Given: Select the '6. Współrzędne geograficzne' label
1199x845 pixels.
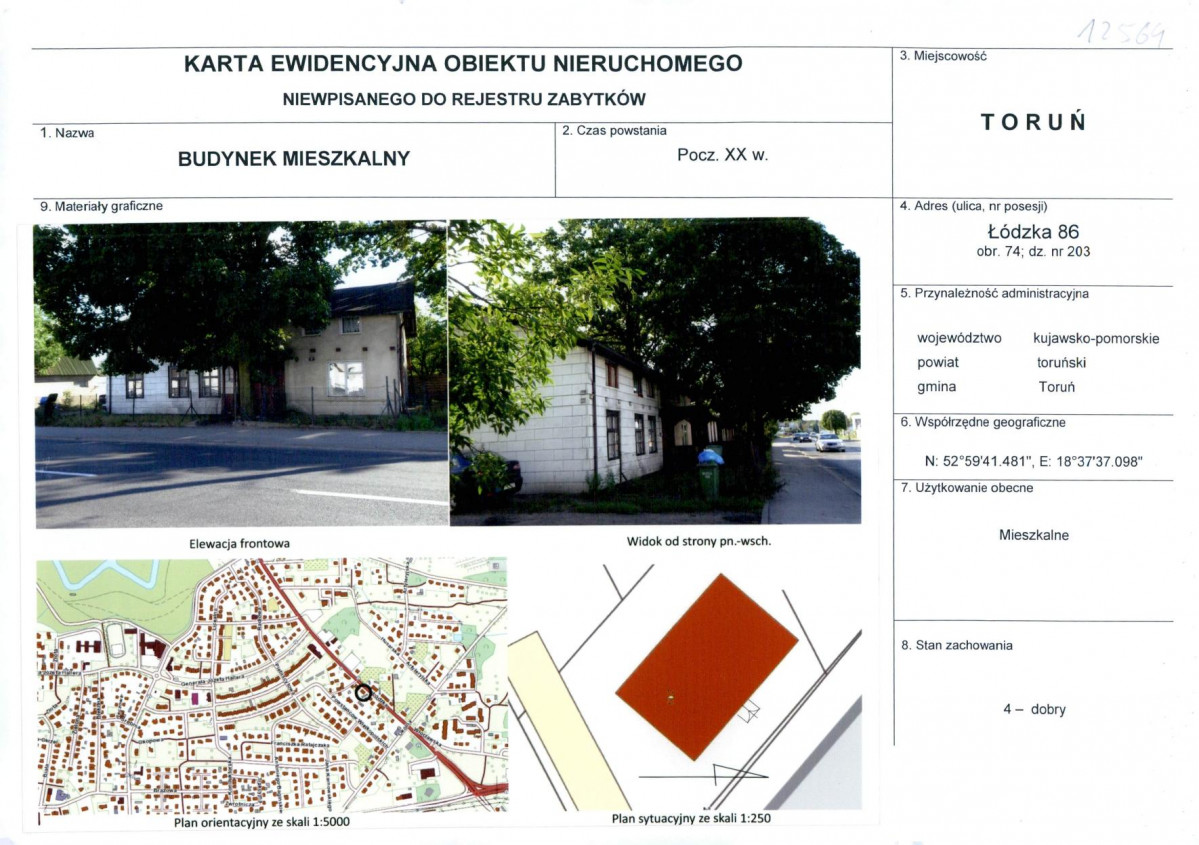Looking at the screenshot, I should tap(983, 422).
